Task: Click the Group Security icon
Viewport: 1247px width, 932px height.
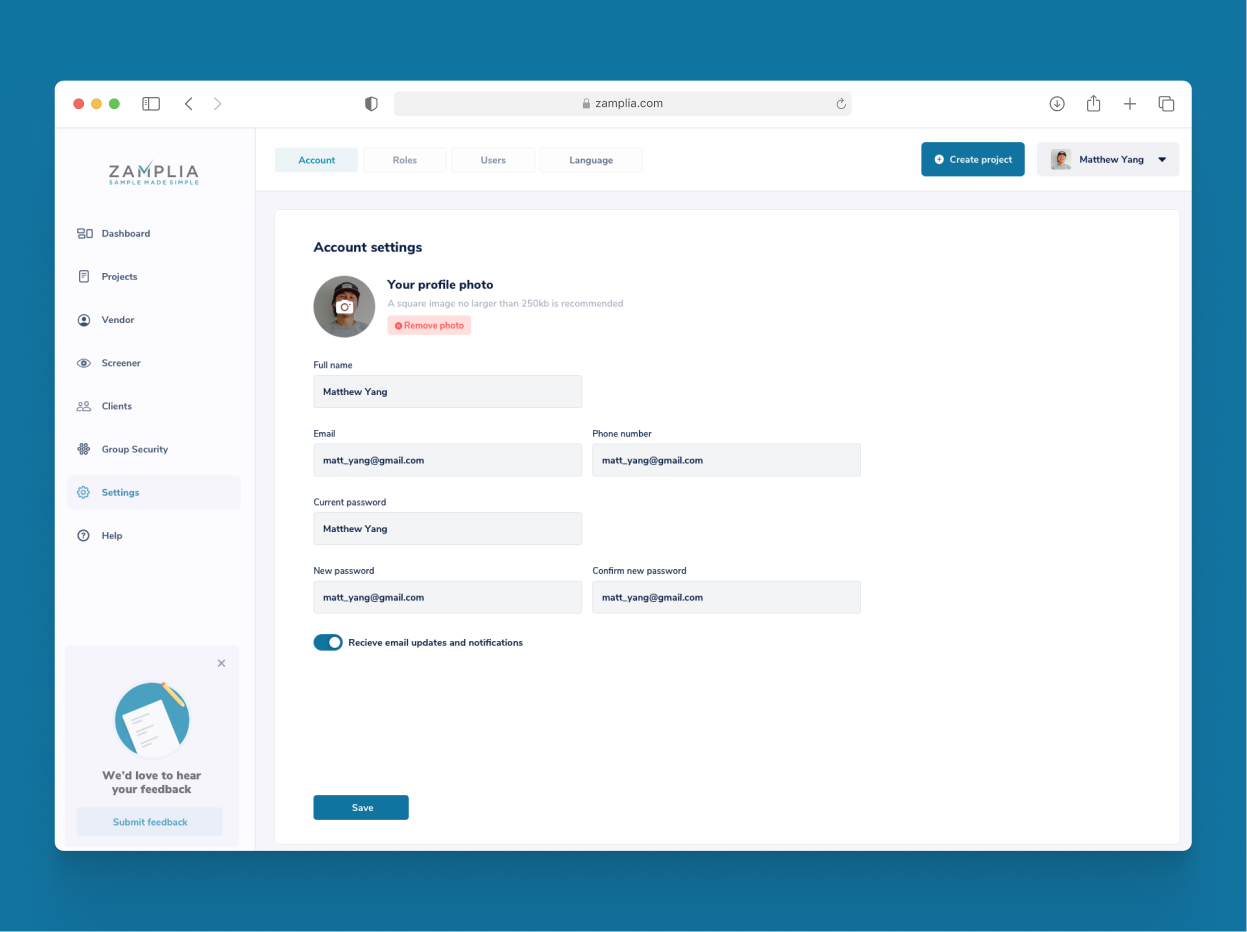Action: tap(84, 450)
